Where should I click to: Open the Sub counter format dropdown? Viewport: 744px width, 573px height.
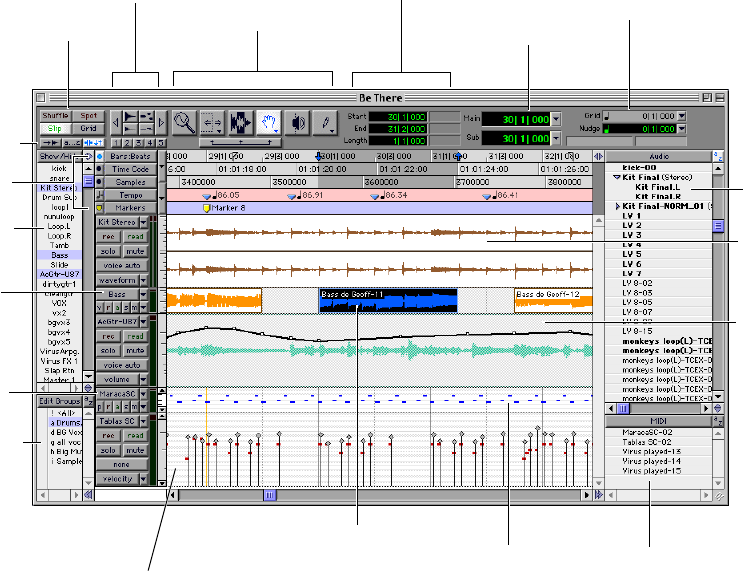(556, 139)
